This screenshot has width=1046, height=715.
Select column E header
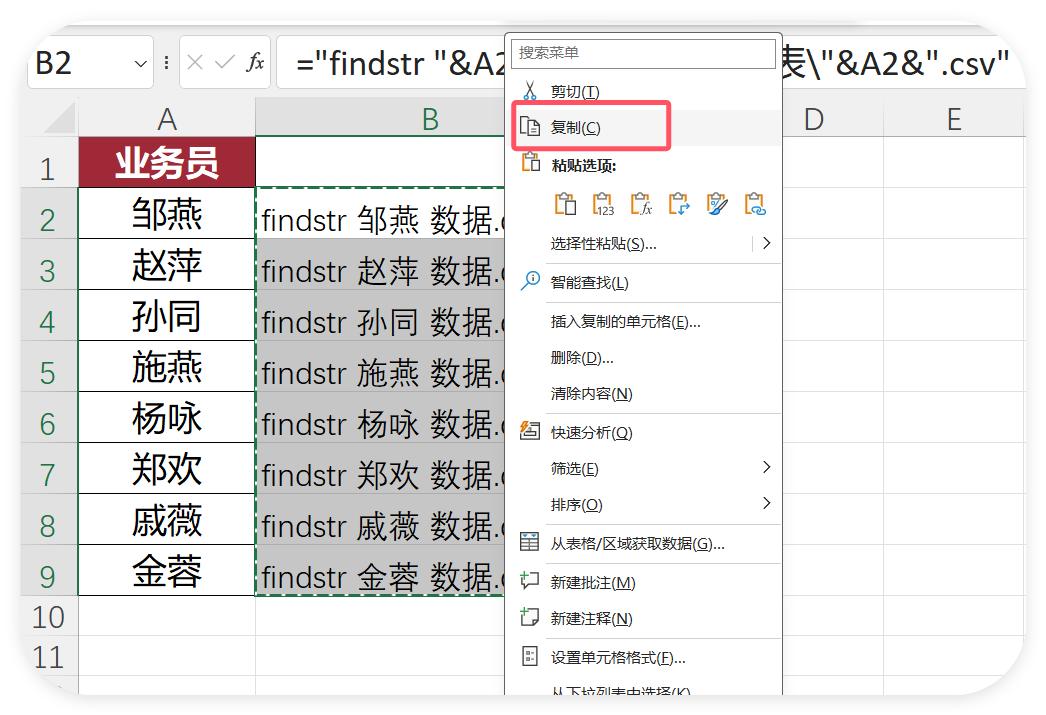(x=954, y=119)
